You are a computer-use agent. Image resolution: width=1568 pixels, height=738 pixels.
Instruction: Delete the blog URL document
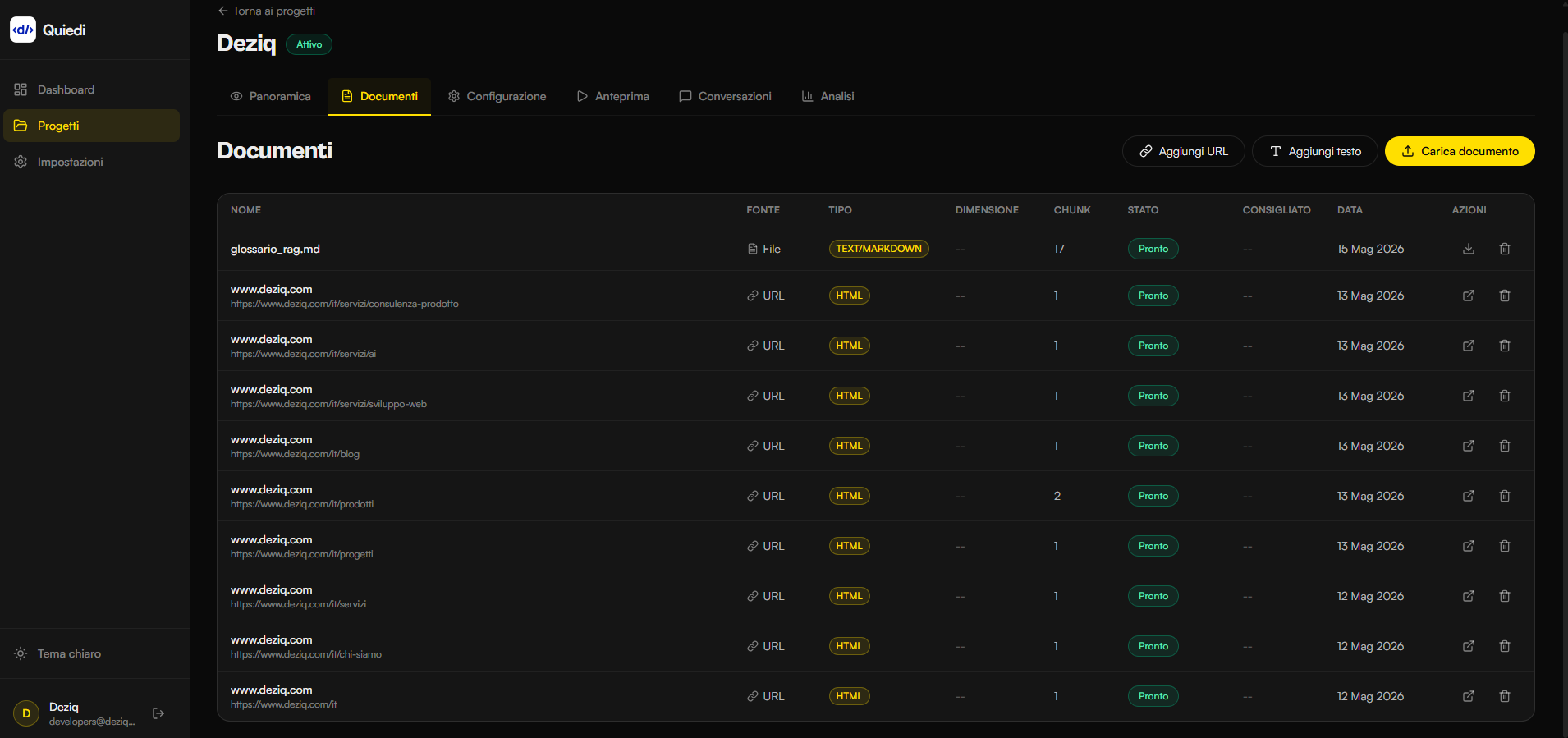pos(1505,446)
